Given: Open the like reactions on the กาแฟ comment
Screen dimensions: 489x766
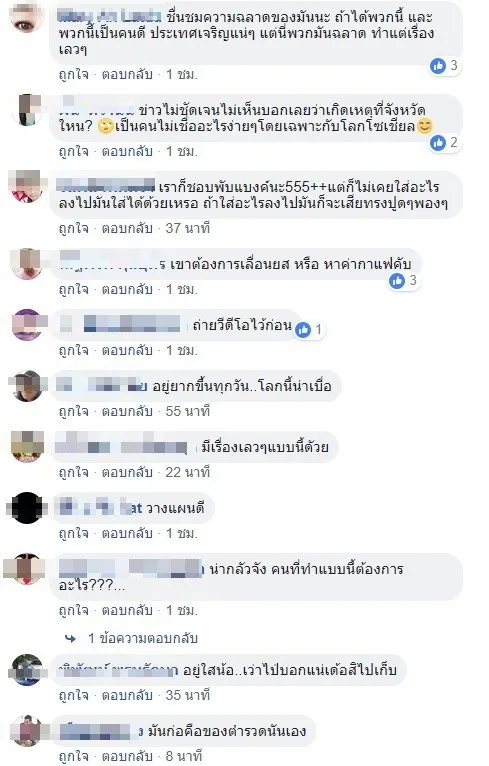Looking at the screenshot, I should tap(397, 281).
